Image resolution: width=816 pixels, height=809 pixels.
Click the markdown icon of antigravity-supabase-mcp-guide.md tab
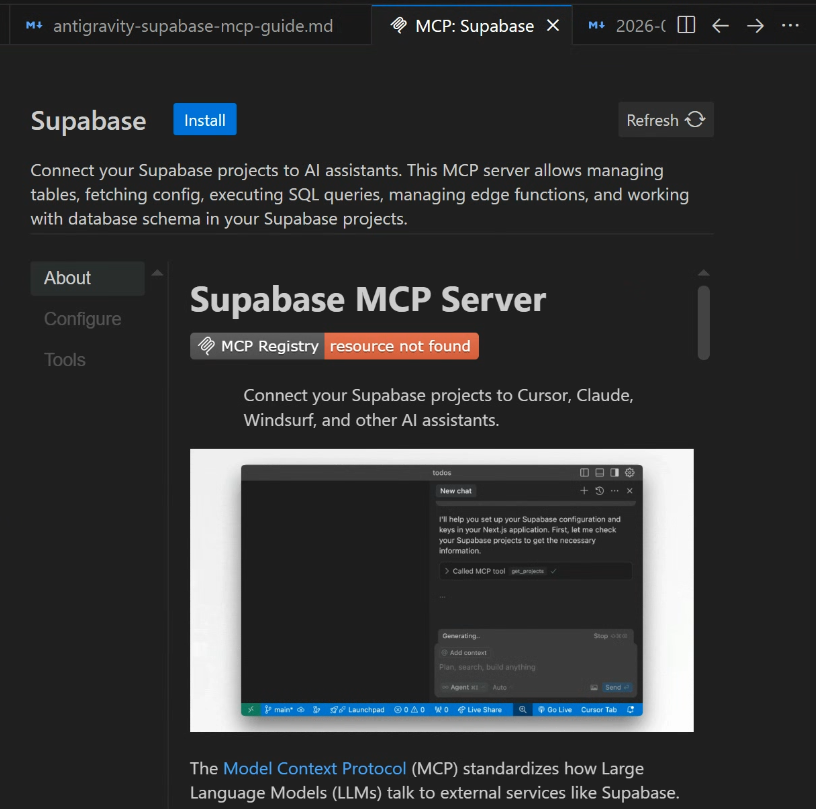pyautogui.click(x=34, y=25)
